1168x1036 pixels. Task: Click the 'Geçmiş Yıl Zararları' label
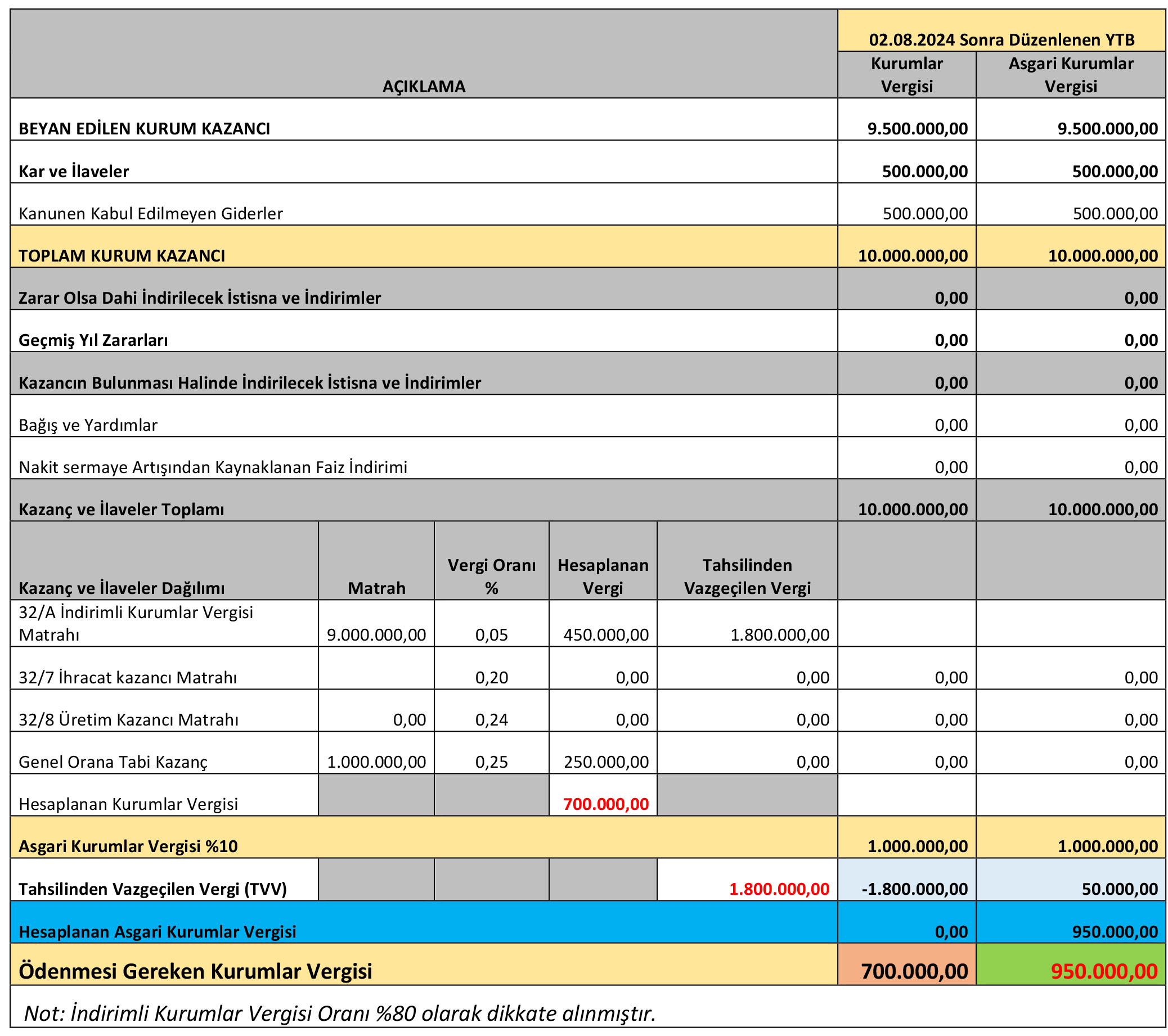(x=93, y=340)
